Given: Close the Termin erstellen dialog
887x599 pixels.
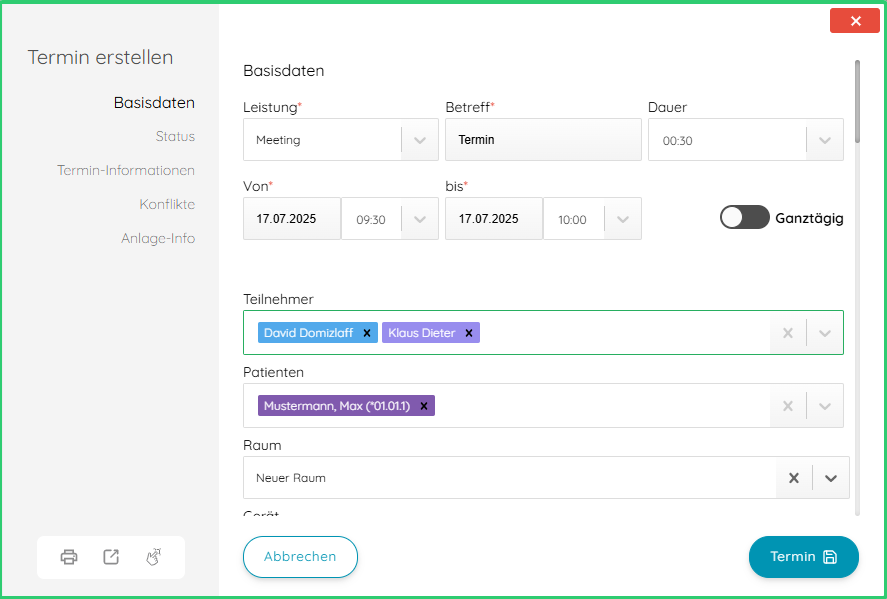Looking at the screenshot, I should (855, 21).
